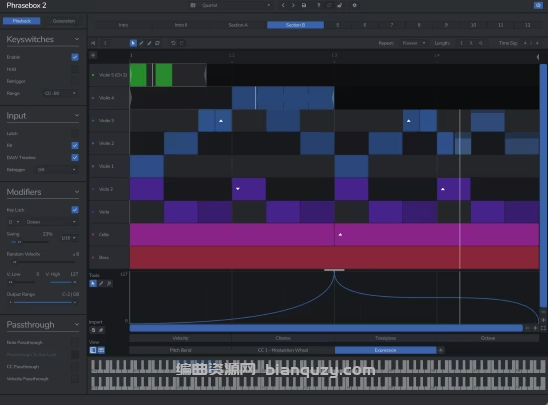This screenshot has width=548, height=405.
Task: Open settings with the gear icon
Action: point(354,5)
